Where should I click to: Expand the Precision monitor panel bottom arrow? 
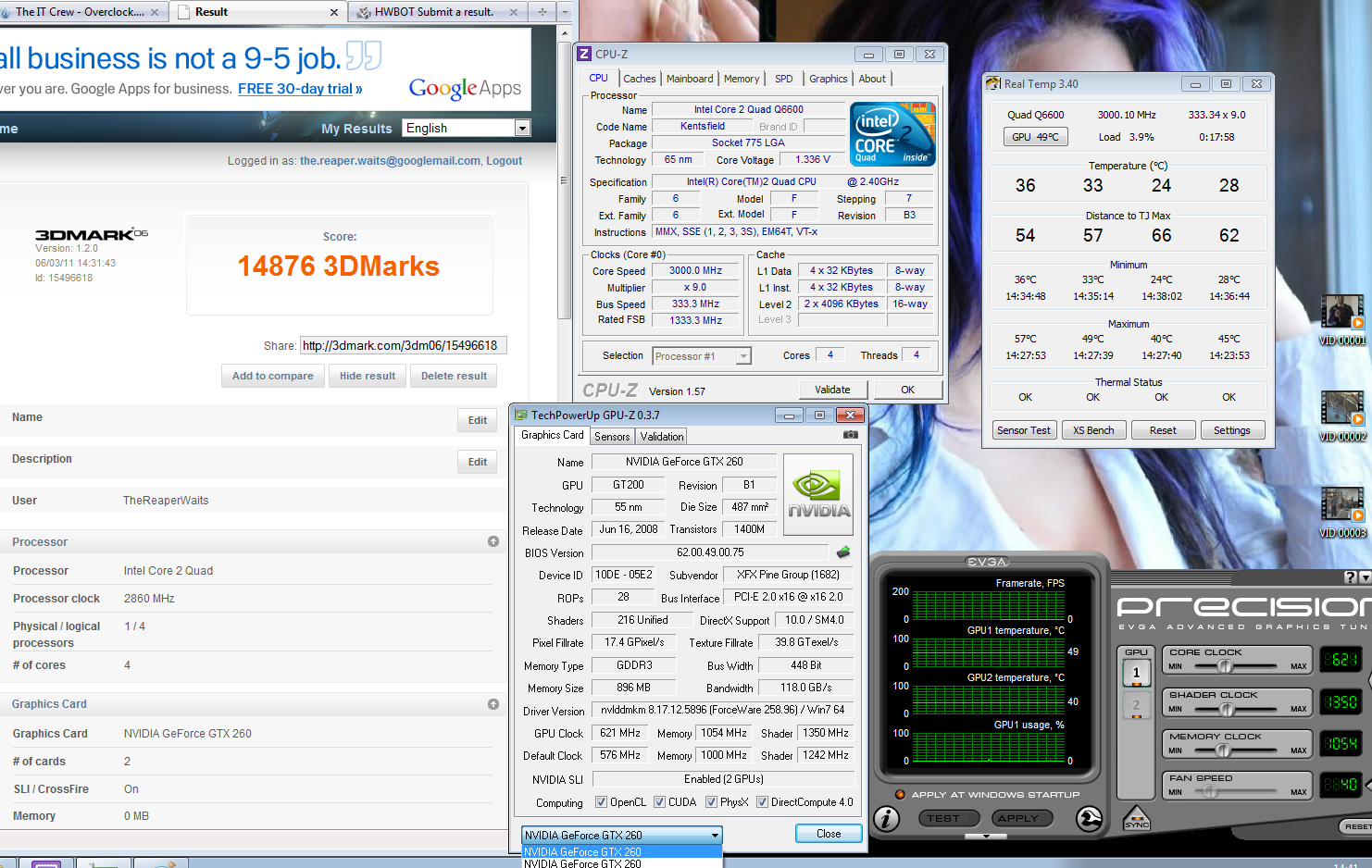click(987, 836)
